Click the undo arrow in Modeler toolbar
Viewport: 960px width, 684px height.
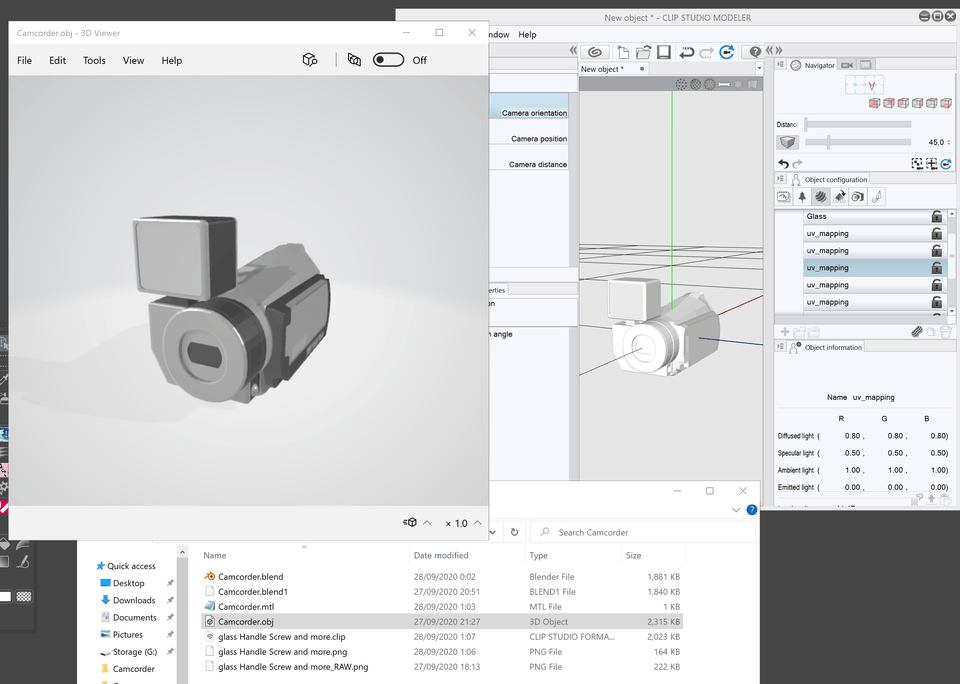[x=686, y=52]
